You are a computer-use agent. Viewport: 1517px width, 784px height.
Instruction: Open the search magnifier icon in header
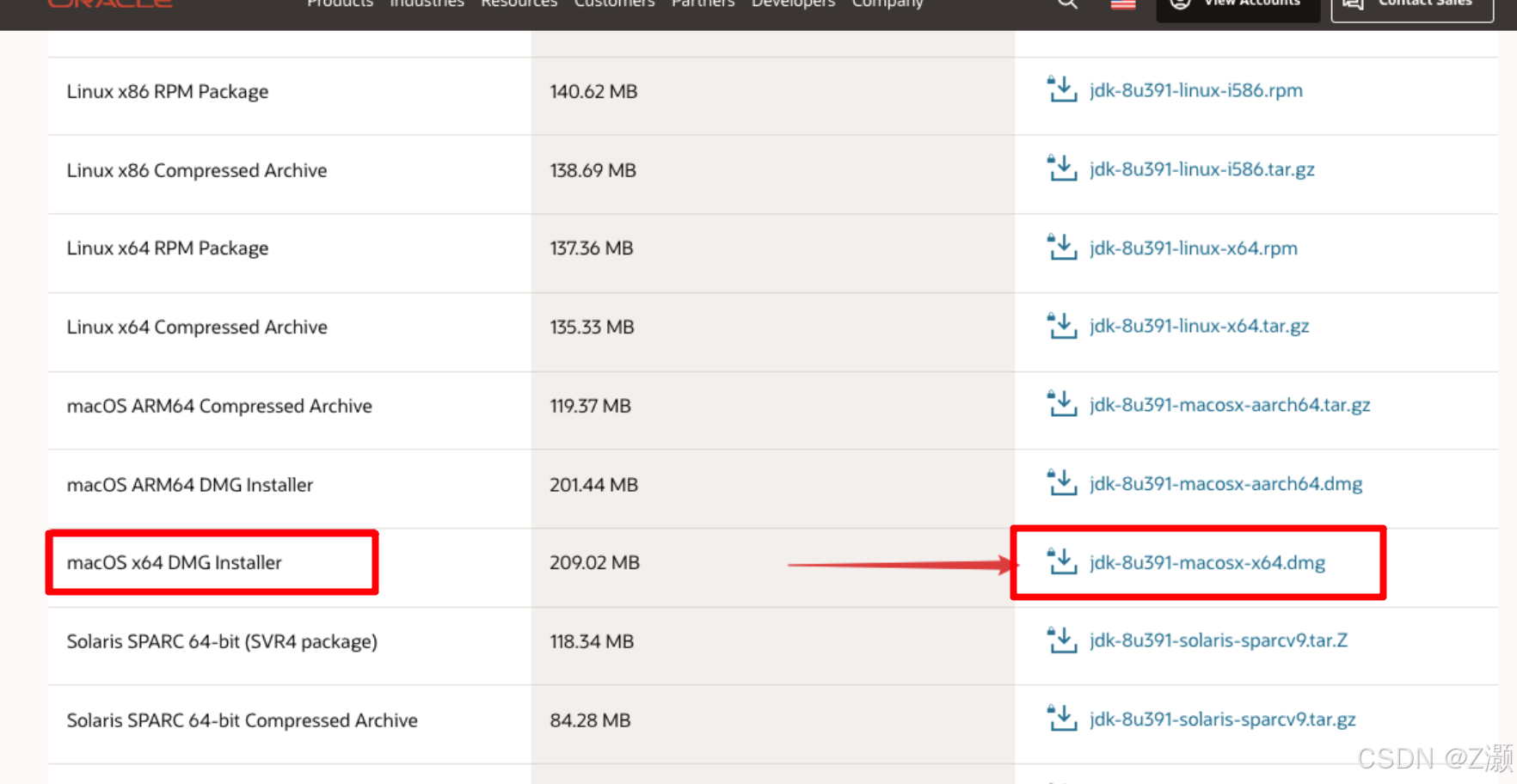coord(1067,3)
